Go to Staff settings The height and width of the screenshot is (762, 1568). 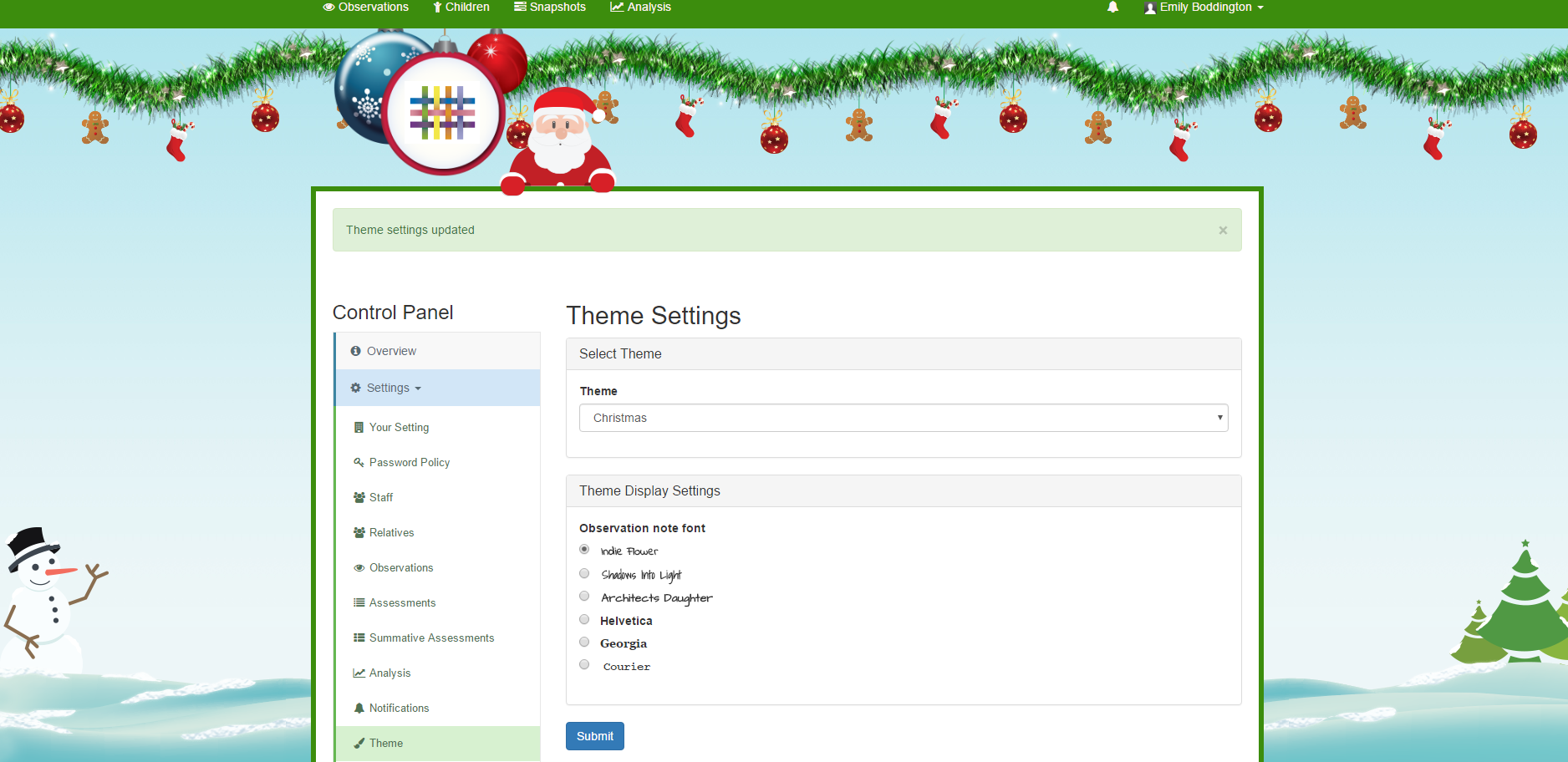[x=381, y=497]
